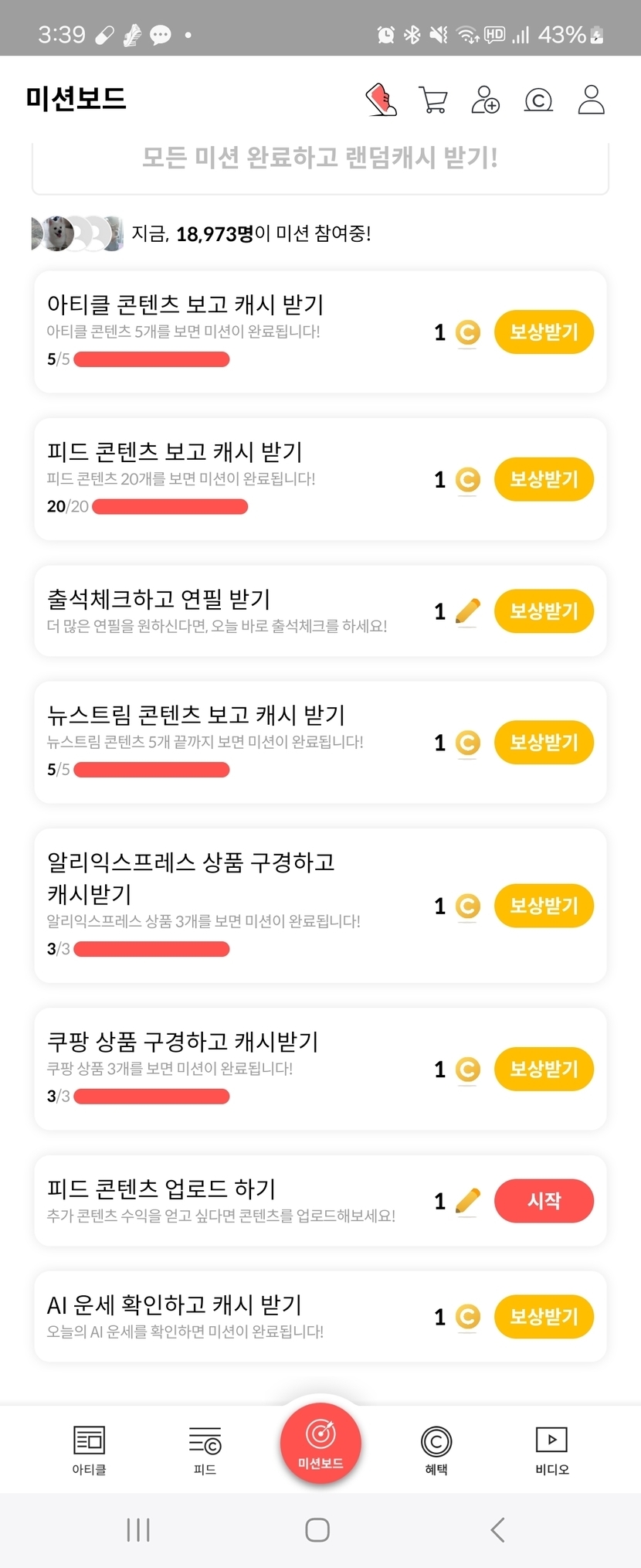
Task: Tap the 피드 콘텐츠 20/20 progress bar
Action: click(170, 507)
